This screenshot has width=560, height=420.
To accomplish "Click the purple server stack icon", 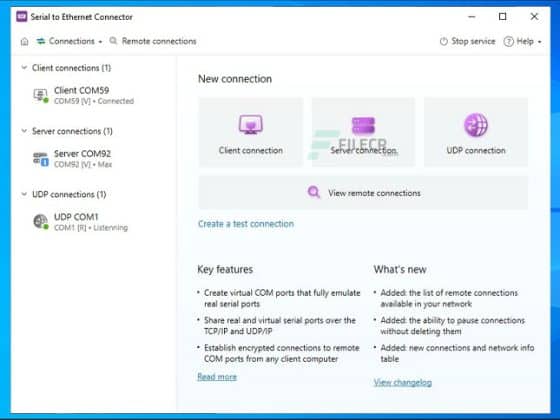I will click(x=363, y=126).
